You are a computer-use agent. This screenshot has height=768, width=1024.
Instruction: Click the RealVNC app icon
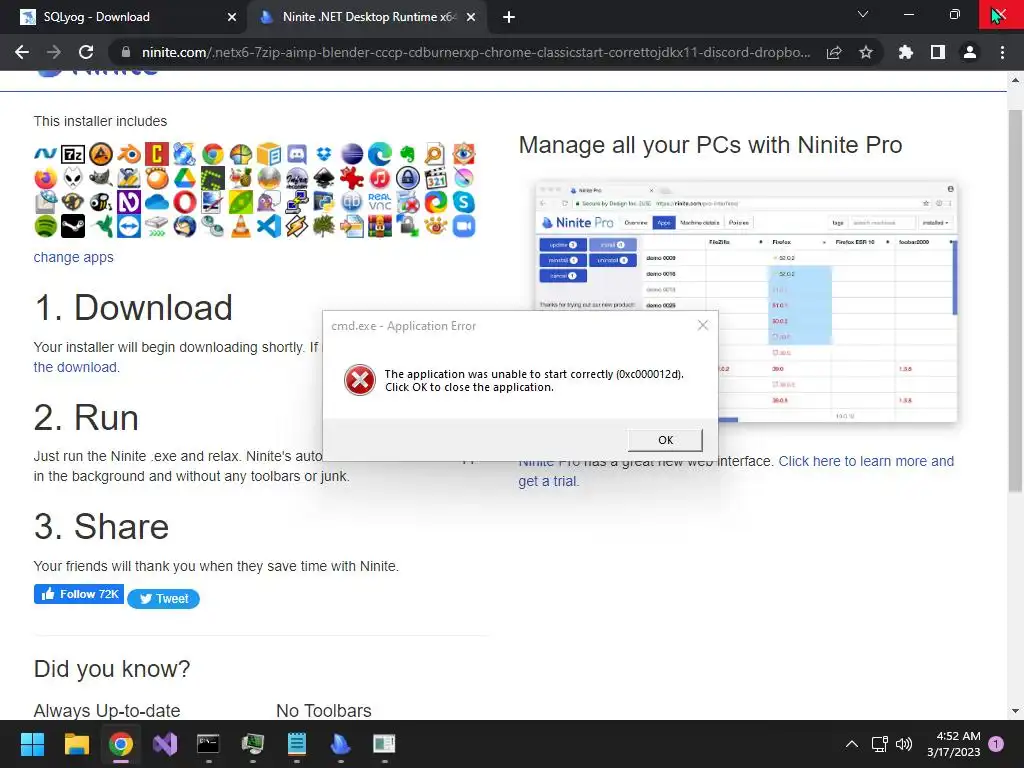[380, 202]
